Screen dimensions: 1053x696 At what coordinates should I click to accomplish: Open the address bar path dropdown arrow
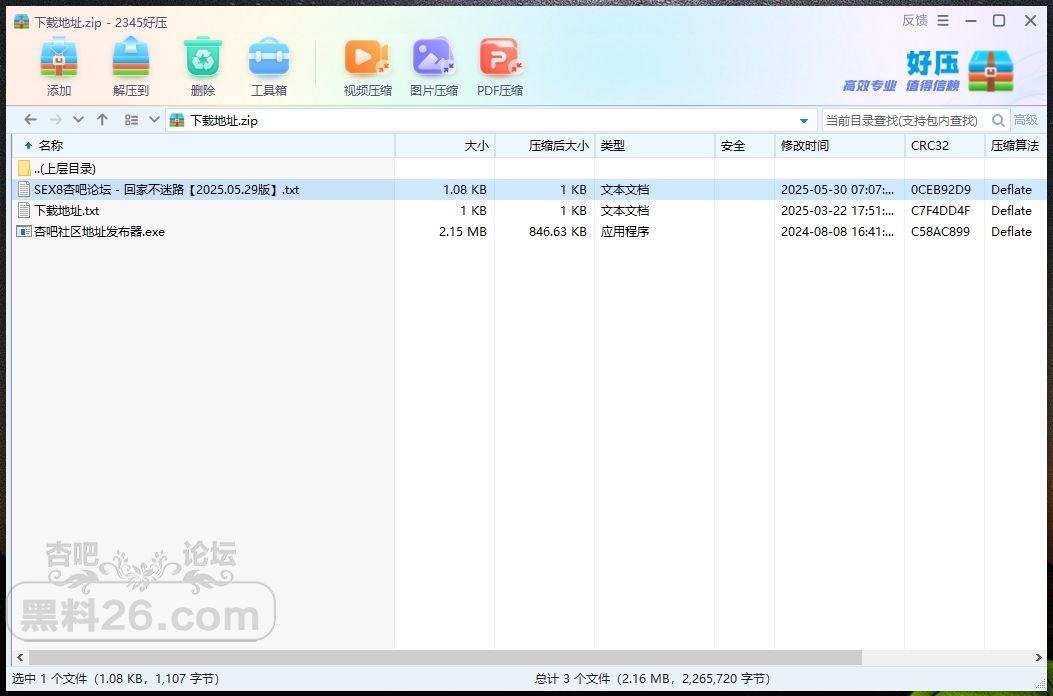[804, 121]
